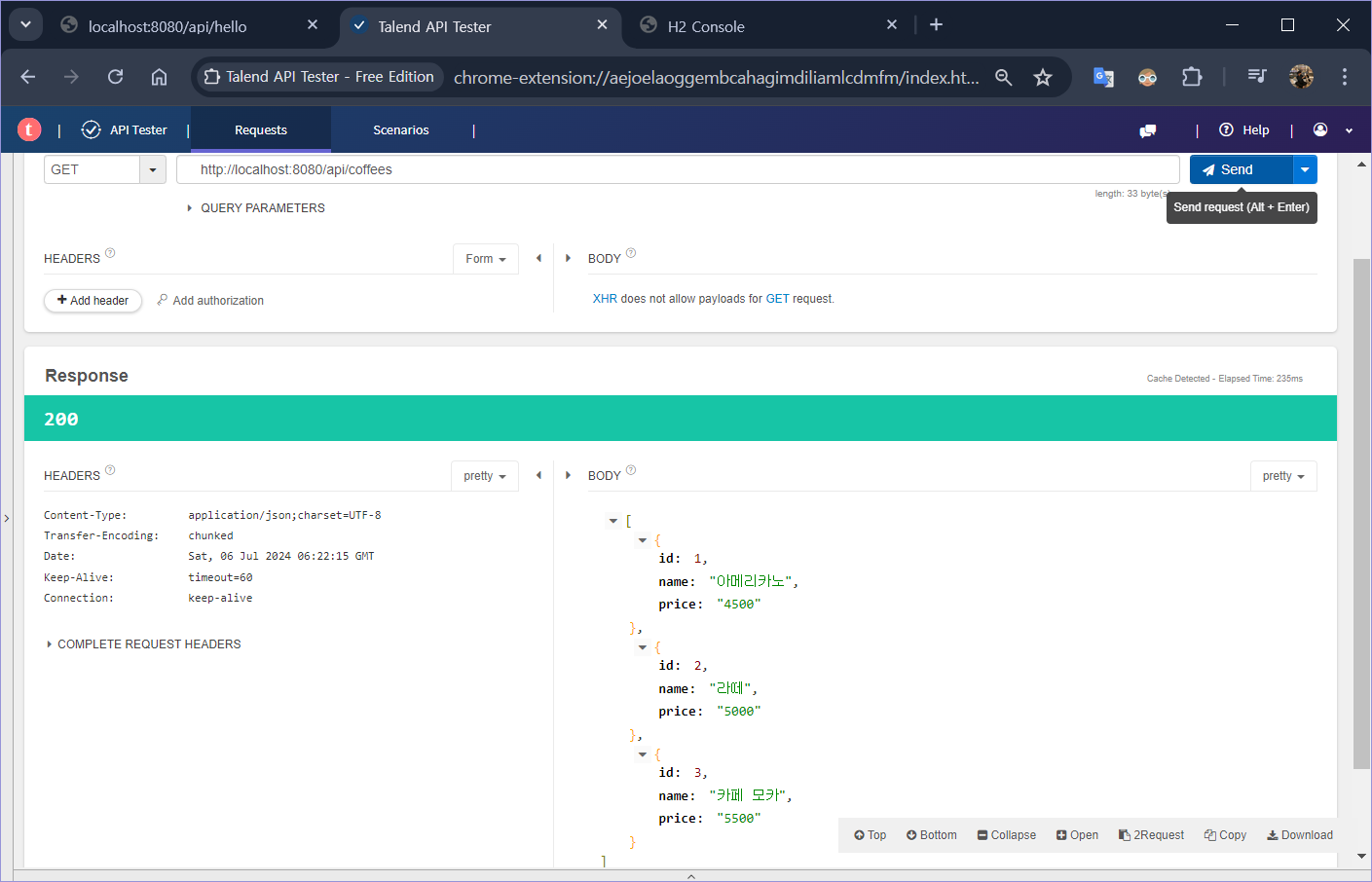Add authorization to the request

(210, 301)
